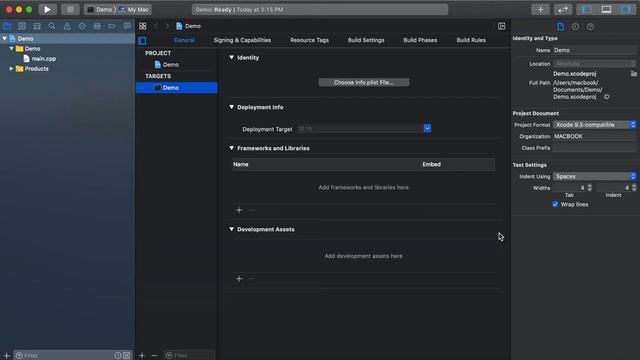Edit the Organization field
640x360 pixels.
595,136
